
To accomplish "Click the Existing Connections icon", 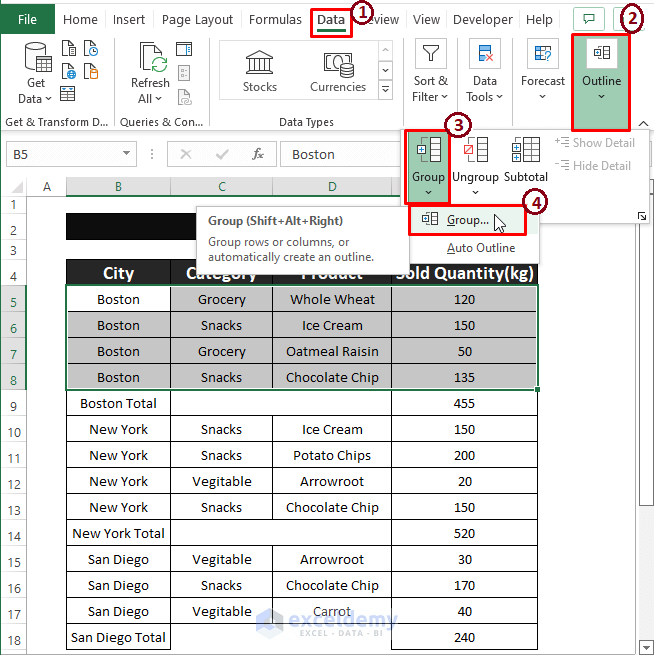I will [91, 71].
